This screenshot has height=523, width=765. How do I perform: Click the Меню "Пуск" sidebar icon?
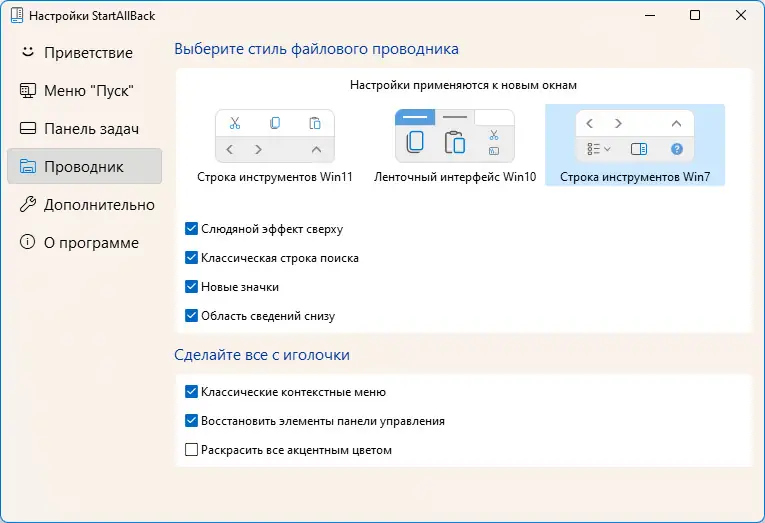click(x=28, y=90)
